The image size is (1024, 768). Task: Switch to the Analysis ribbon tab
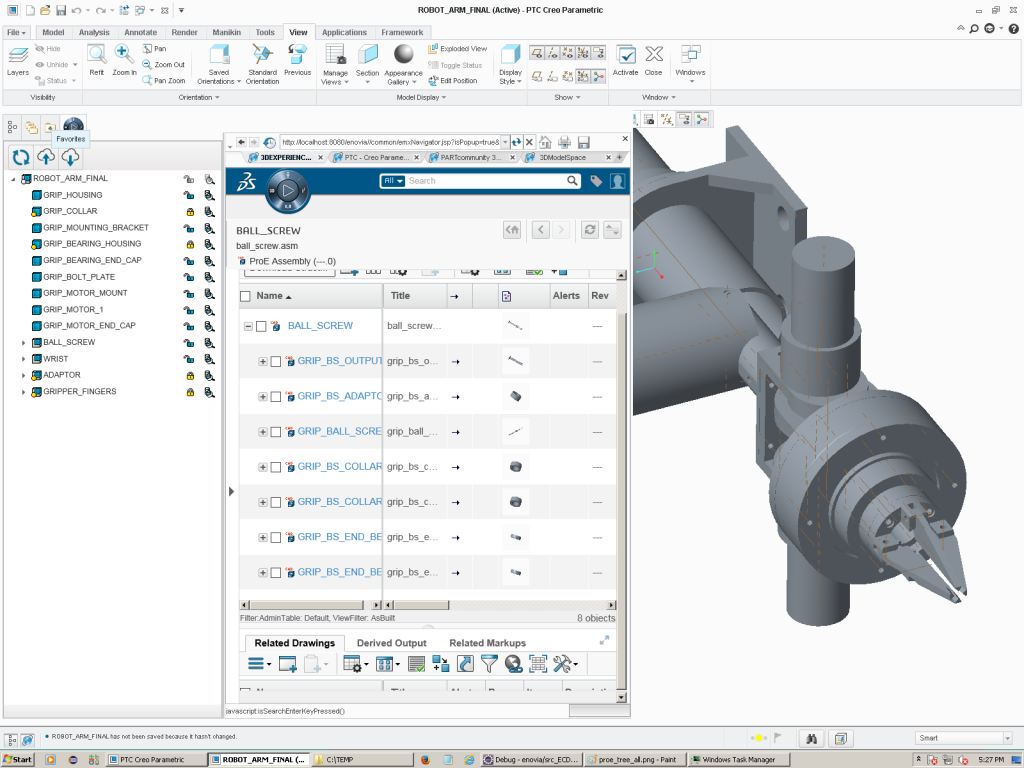click(94, 32)
